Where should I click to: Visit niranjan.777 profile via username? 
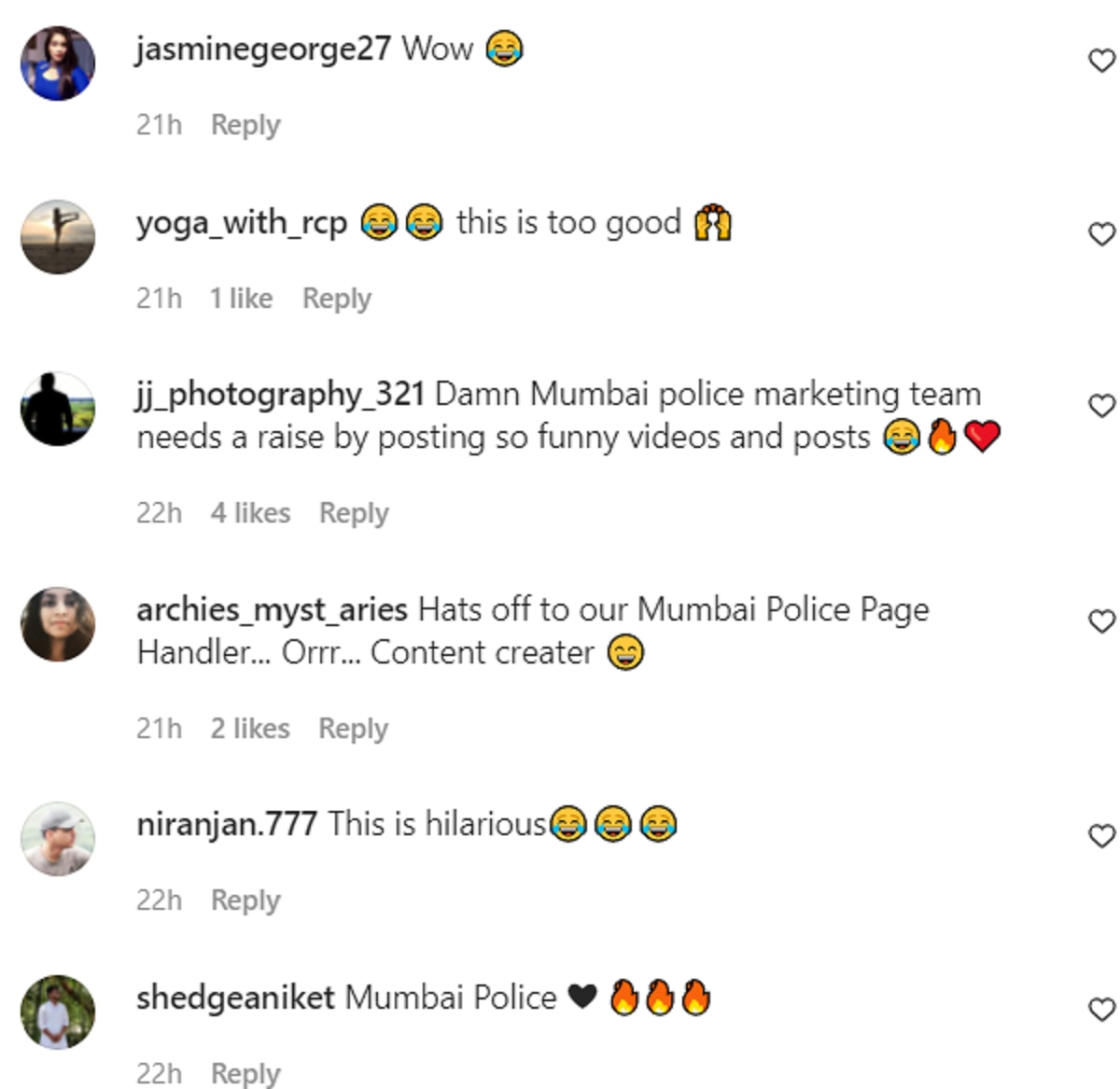click(227, 825)
